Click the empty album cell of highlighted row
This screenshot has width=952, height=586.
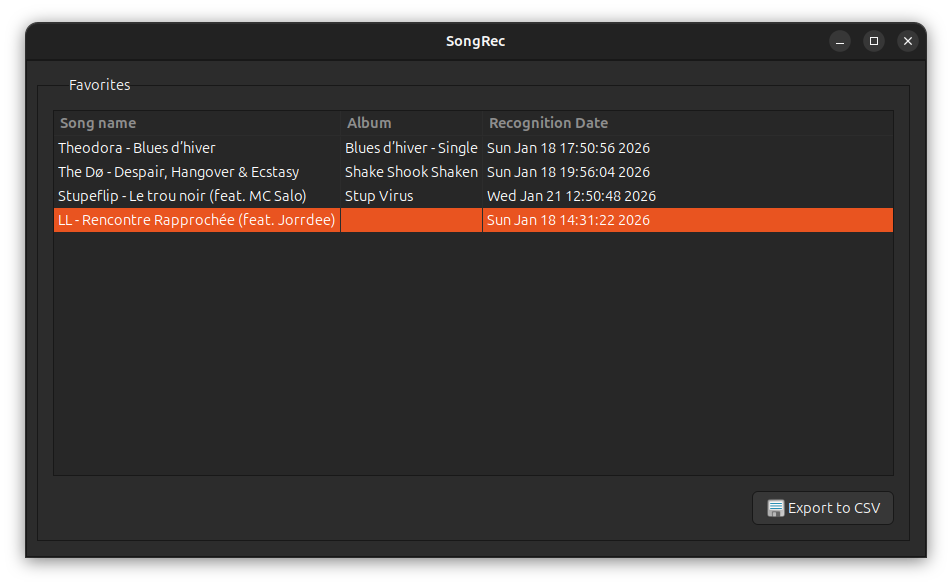pos(411,220)
